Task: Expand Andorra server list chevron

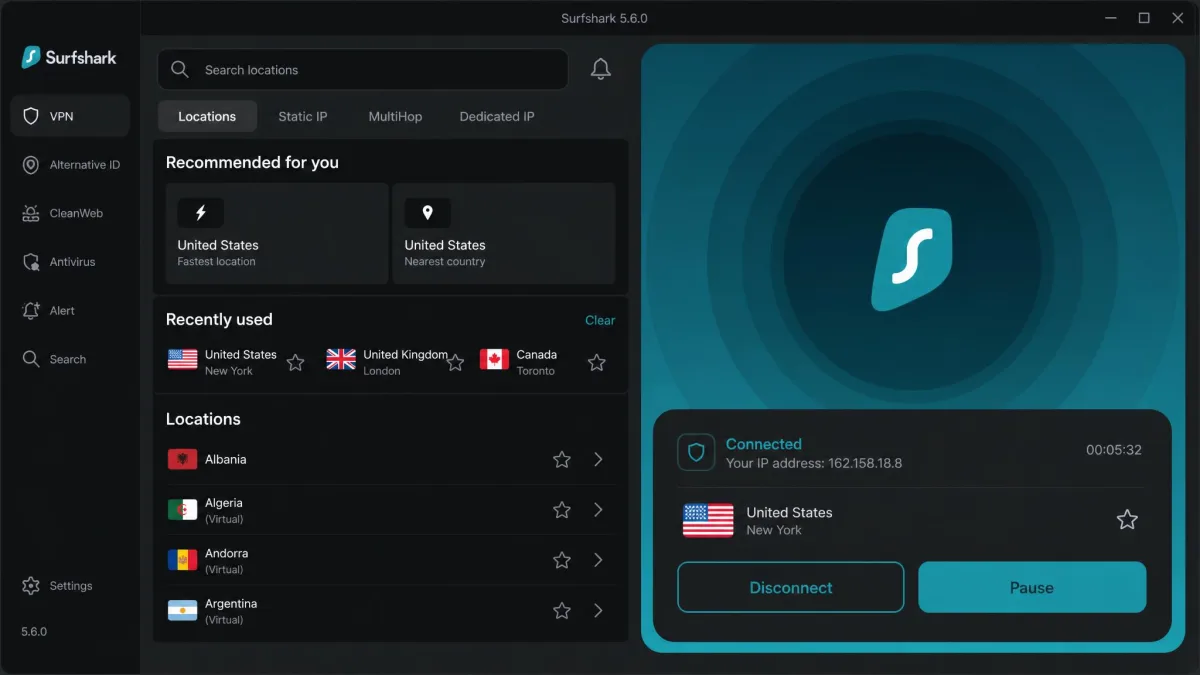Action: click(x=598, y=560)
